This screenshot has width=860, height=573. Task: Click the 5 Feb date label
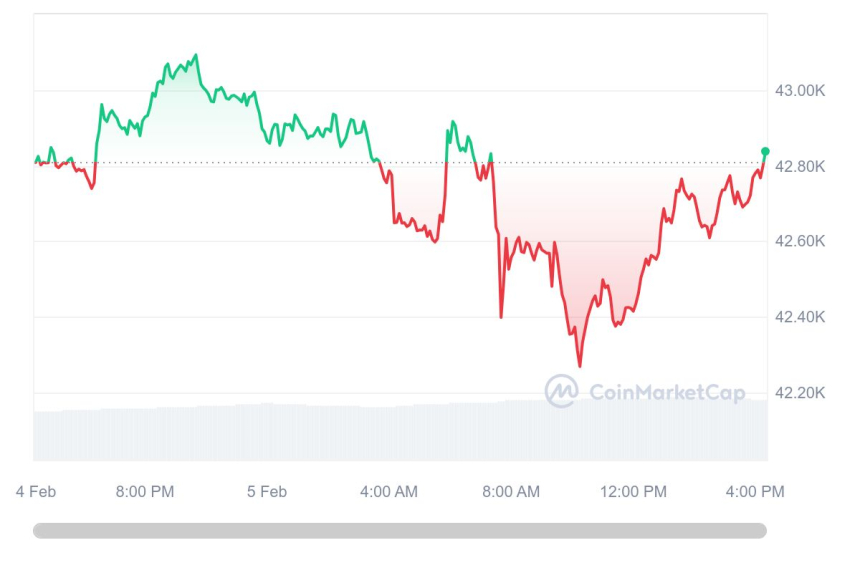pyautogui.click(x=267, y=491)
